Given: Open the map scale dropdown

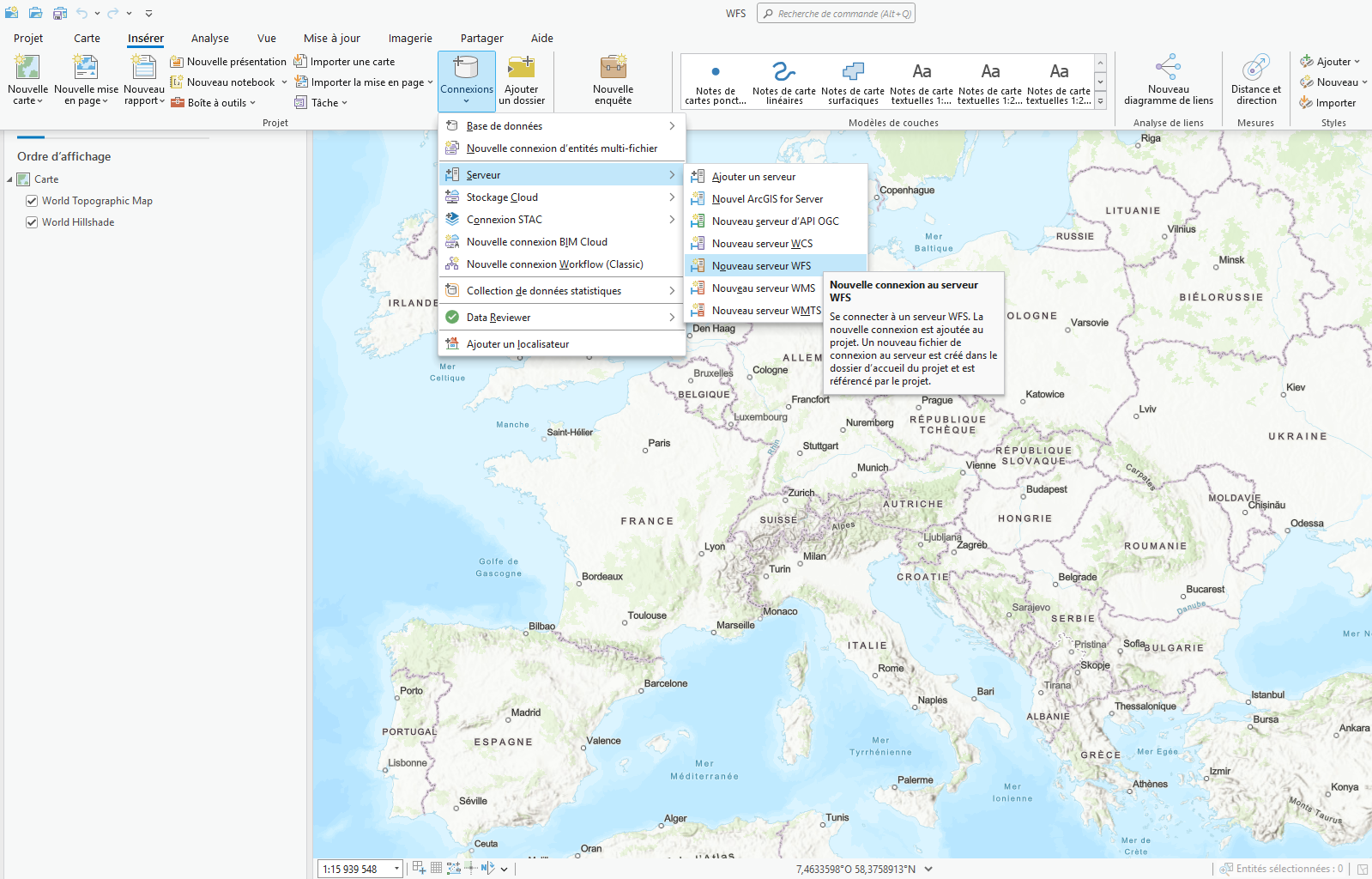Looking at the screenshot, I should point(396,869).
